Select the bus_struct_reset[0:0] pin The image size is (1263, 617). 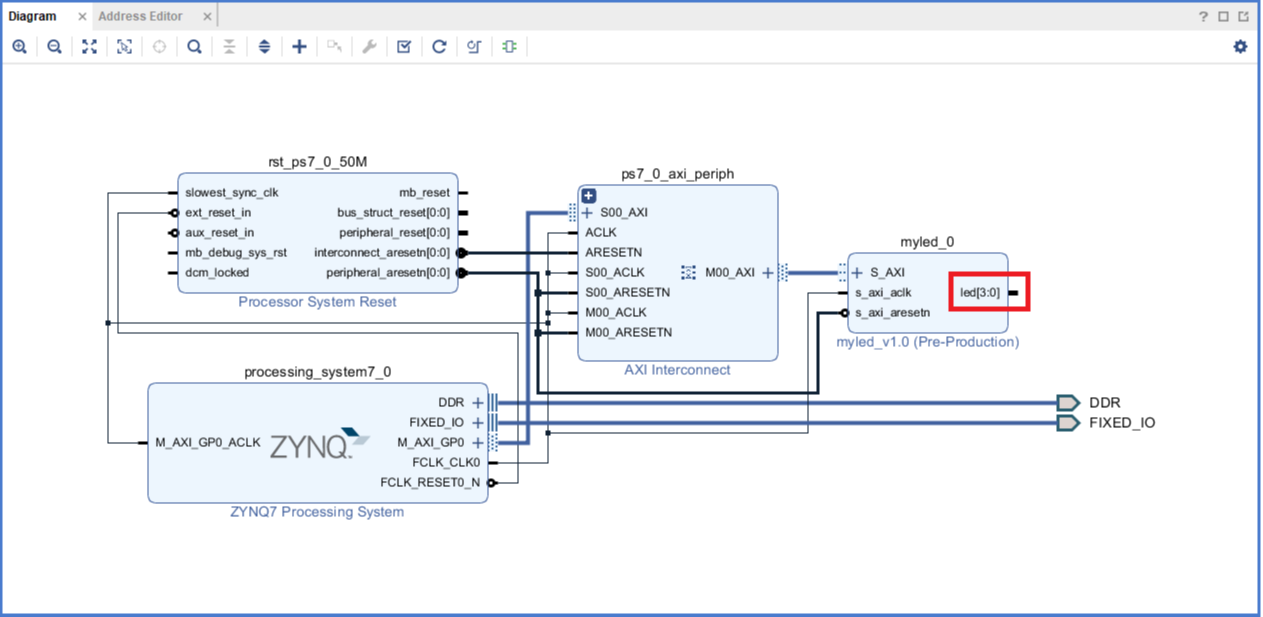pyautogui.click(x=394, y=212)
